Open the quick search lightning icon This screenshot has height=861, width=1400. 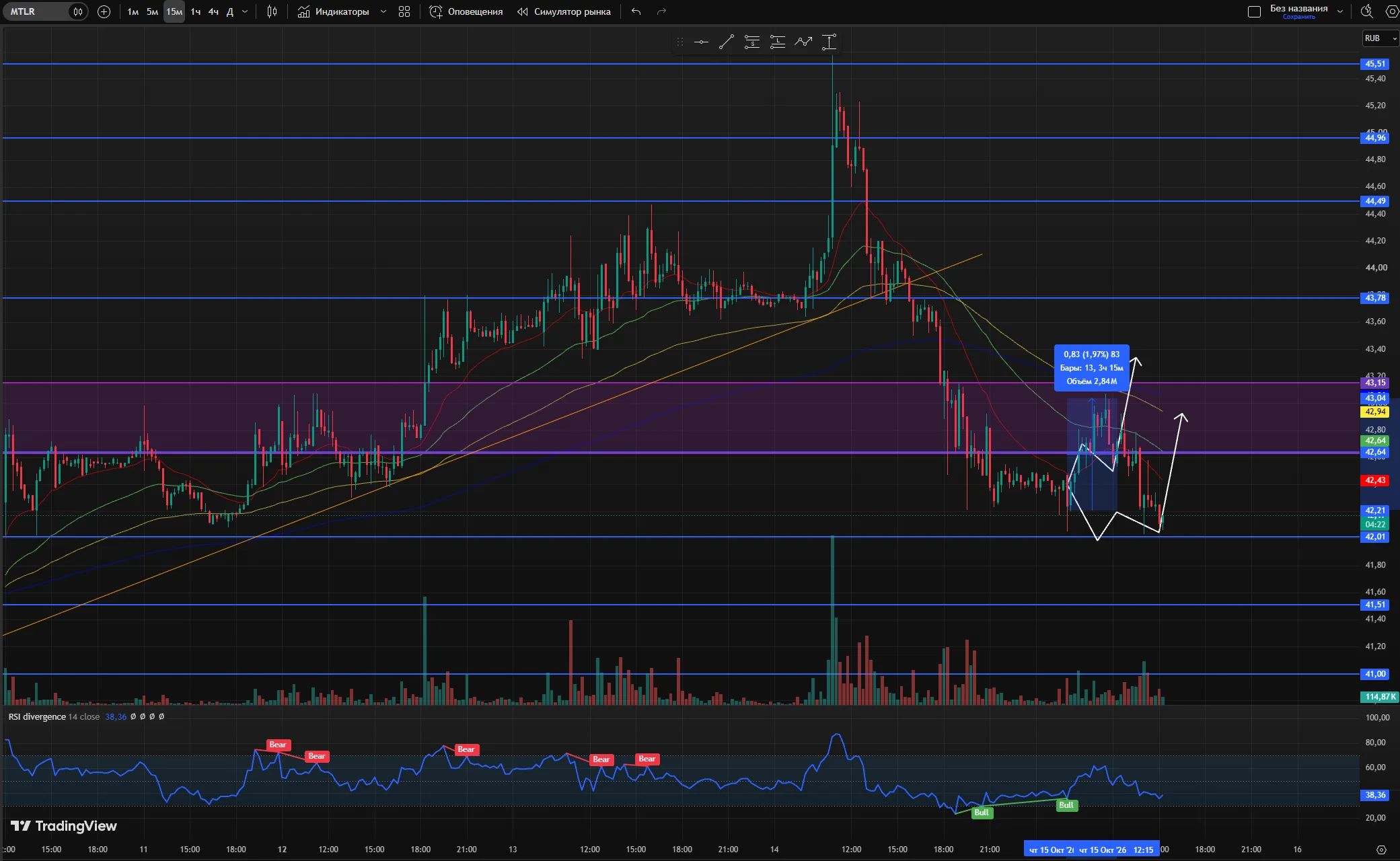coord(1366,11)
